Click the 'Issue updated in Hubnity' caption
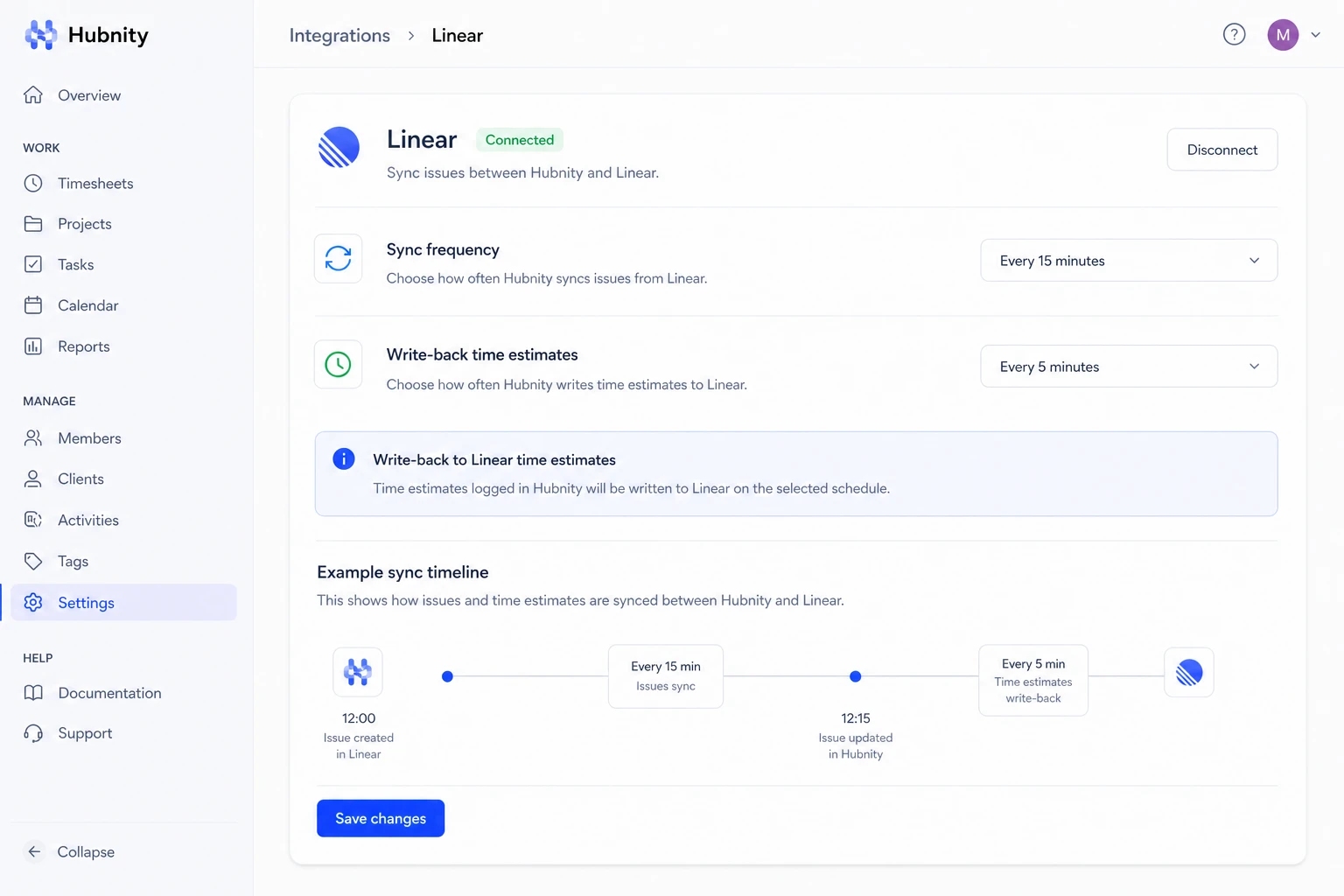Image resolution: width=1344 pixels, height=896 pixels. tap(856, 746)
